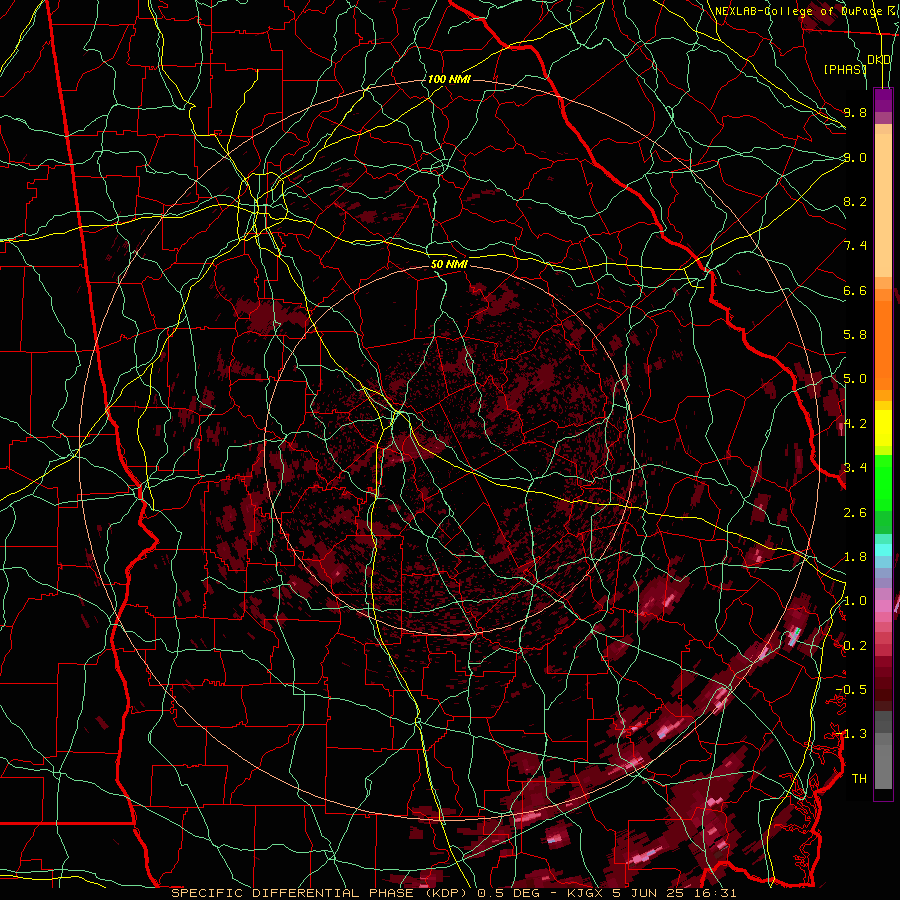Pick the pink color band on scale

coord(883,606)
